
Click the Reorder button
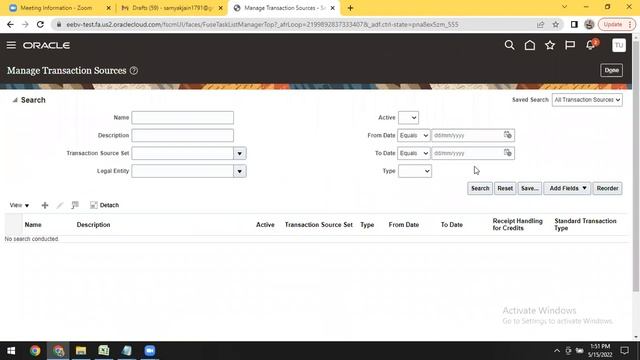pos(607,188)
